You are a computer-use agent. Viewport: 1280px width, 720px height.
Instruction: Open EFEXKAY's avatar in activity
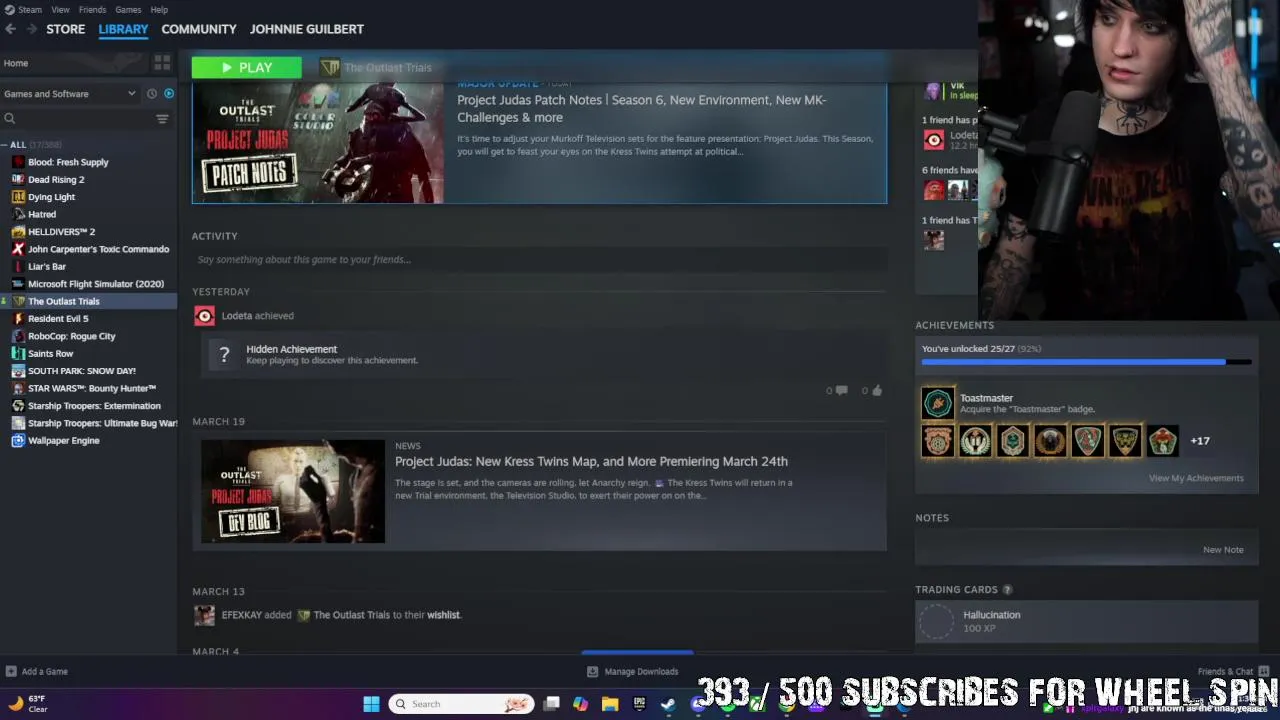tap(204, 615)
